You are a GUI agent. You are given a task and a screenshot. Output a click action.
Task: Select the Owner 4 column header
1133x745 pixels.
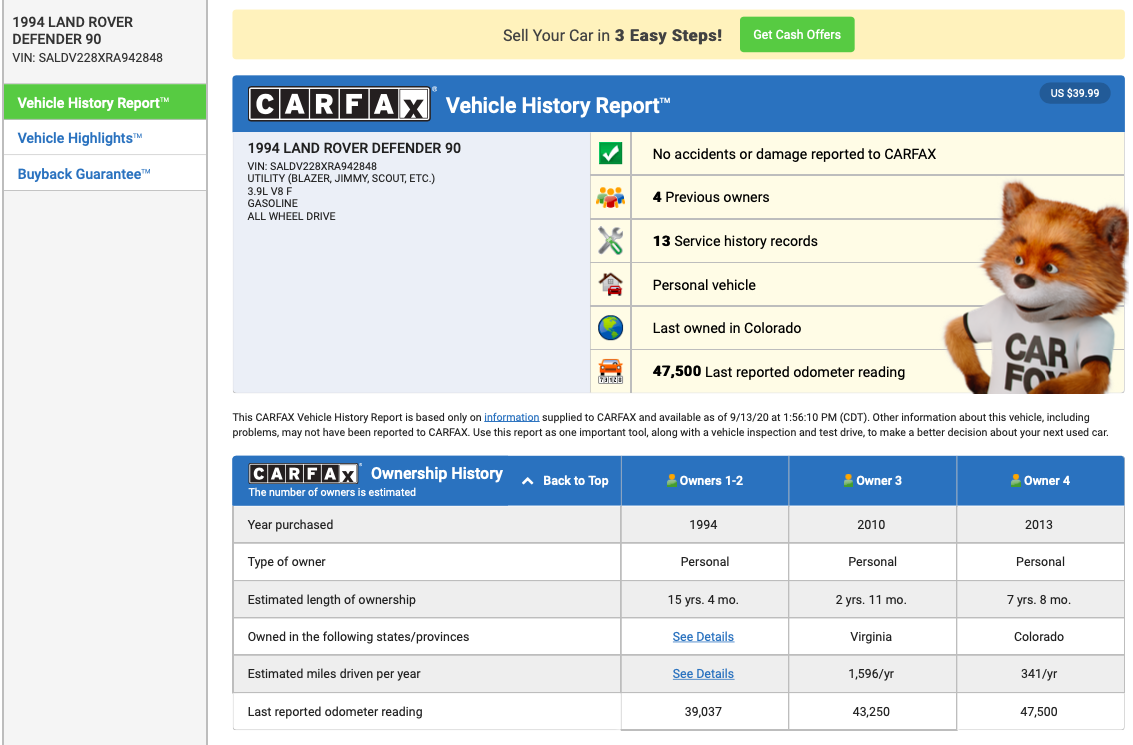(1041, 481)
